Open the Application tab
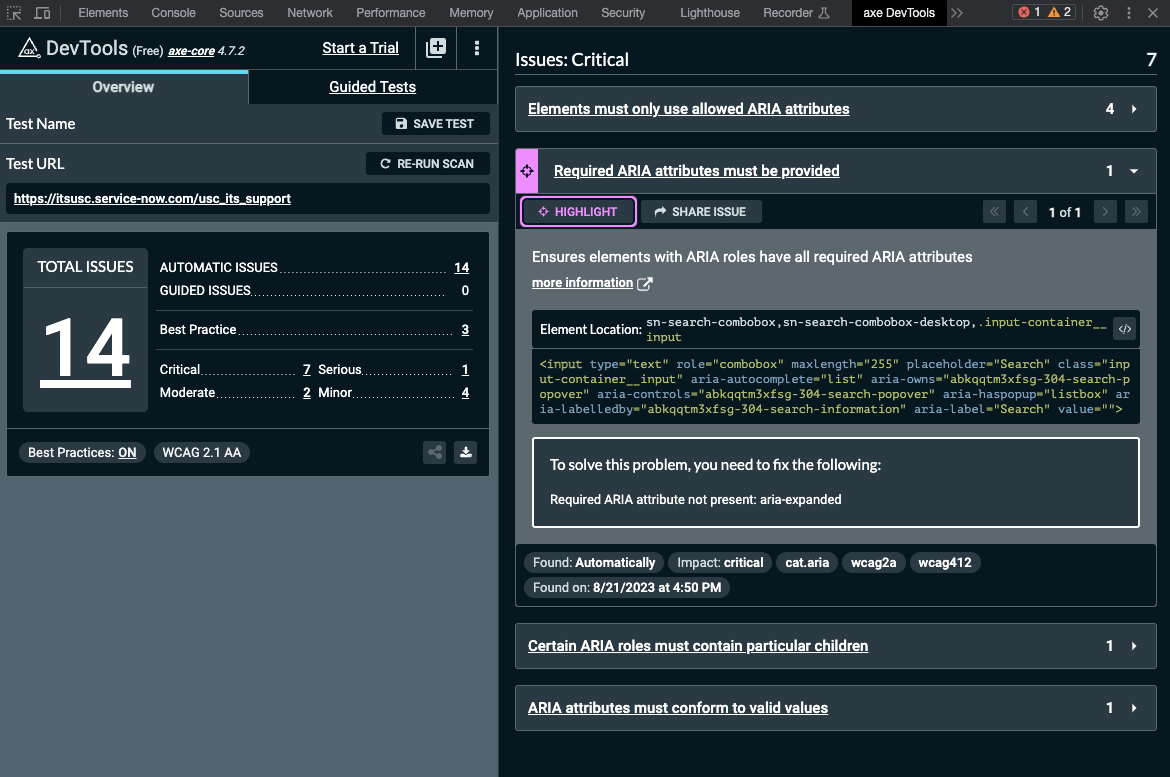The image size is (1170, 777). pos(547,13)
